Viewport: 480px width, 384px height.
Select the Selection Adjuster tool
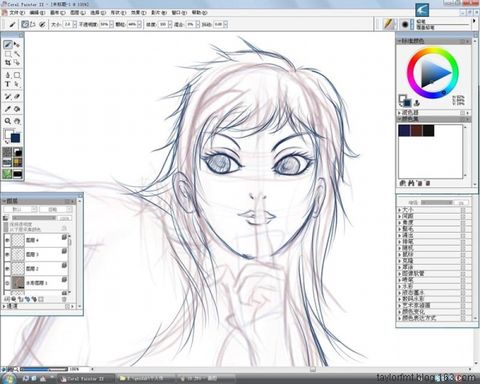17,62
